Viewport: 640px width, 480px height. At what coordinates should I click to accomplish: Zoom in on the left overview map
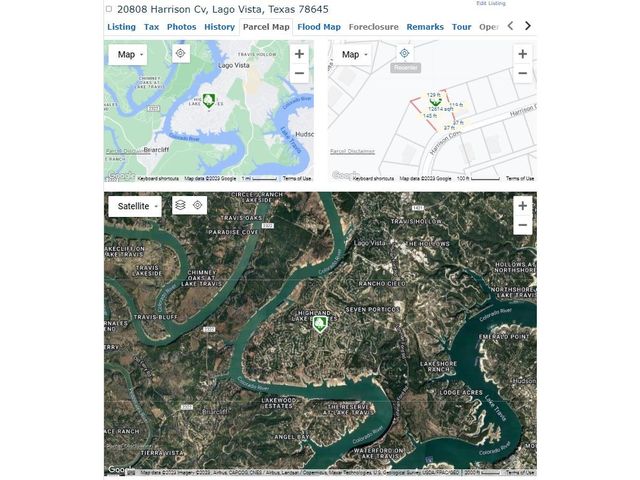(x=299, y=54)
